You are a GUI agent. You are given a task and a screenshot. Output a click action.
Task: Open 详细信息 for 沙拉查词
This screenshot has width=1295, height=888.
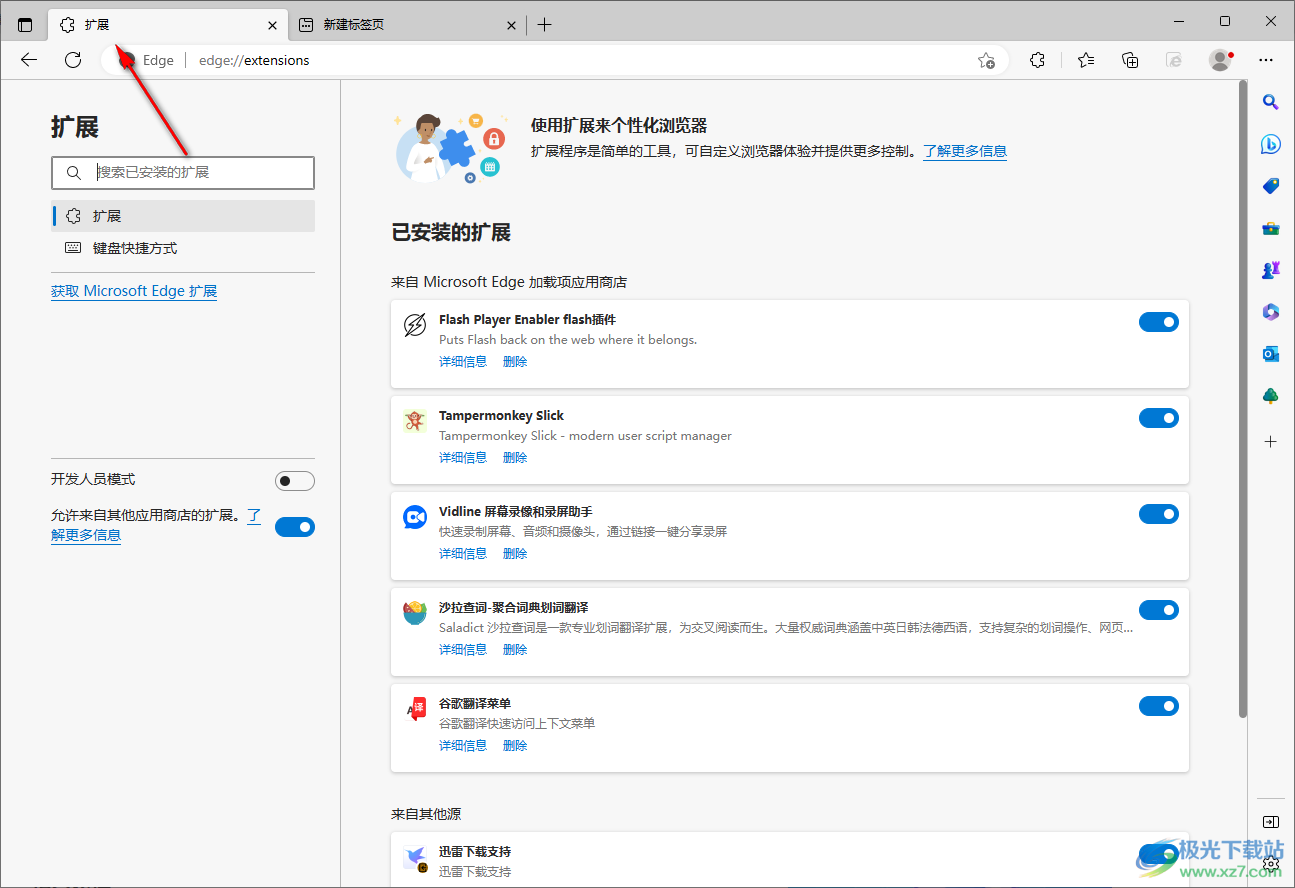[x=463, y=650]
